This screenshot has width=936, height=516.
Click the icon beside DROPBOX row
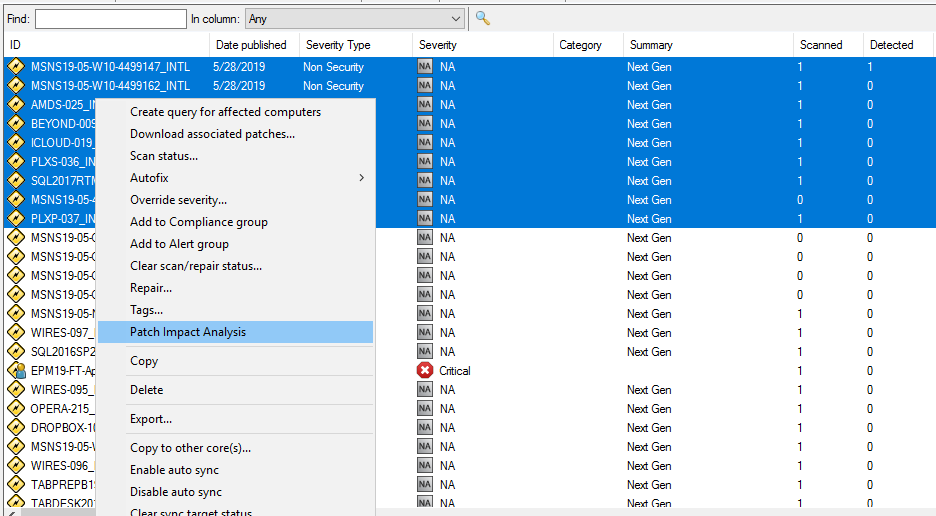(16, 428)
